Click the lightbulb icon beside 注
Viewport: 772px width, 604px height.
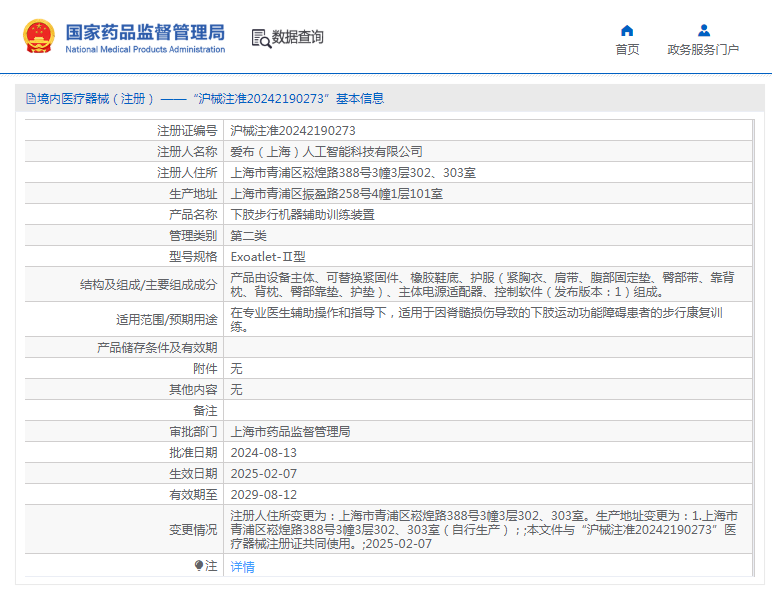click(x=199, y=565)
